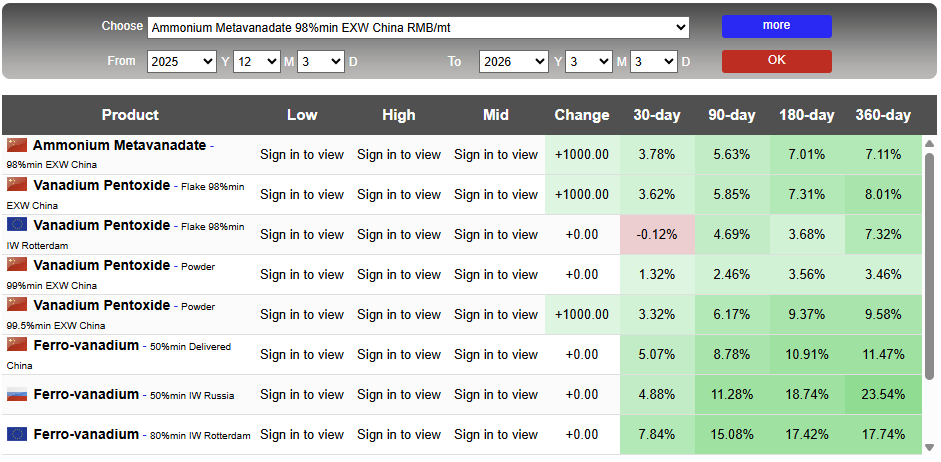
Task: Click the blue more button
Action: coord(777,26)
